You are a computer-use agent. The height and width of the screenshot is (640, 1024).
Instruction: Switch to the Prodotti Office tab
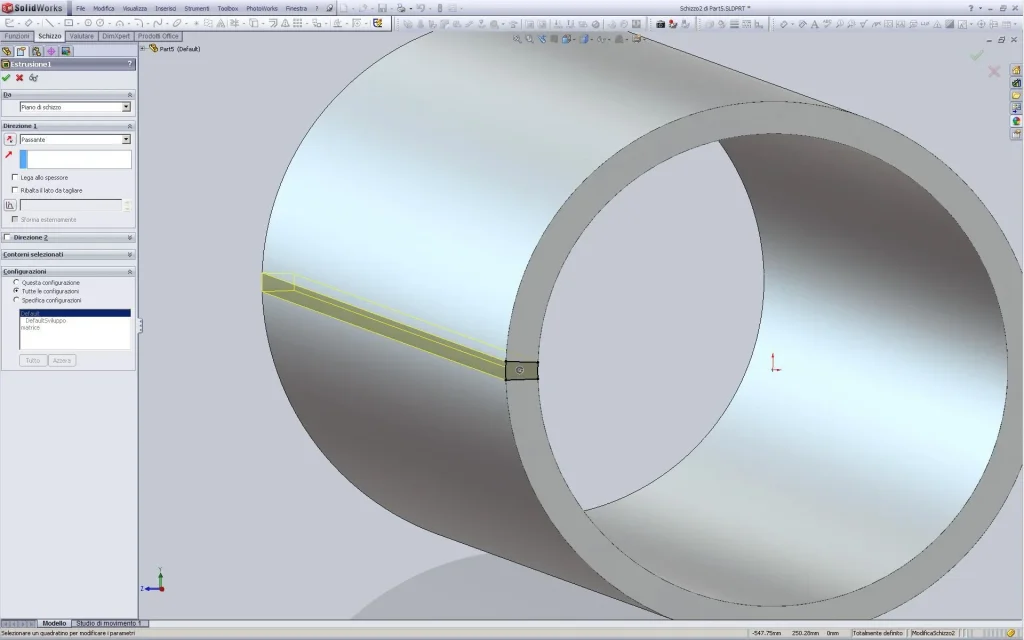(158, 37)
